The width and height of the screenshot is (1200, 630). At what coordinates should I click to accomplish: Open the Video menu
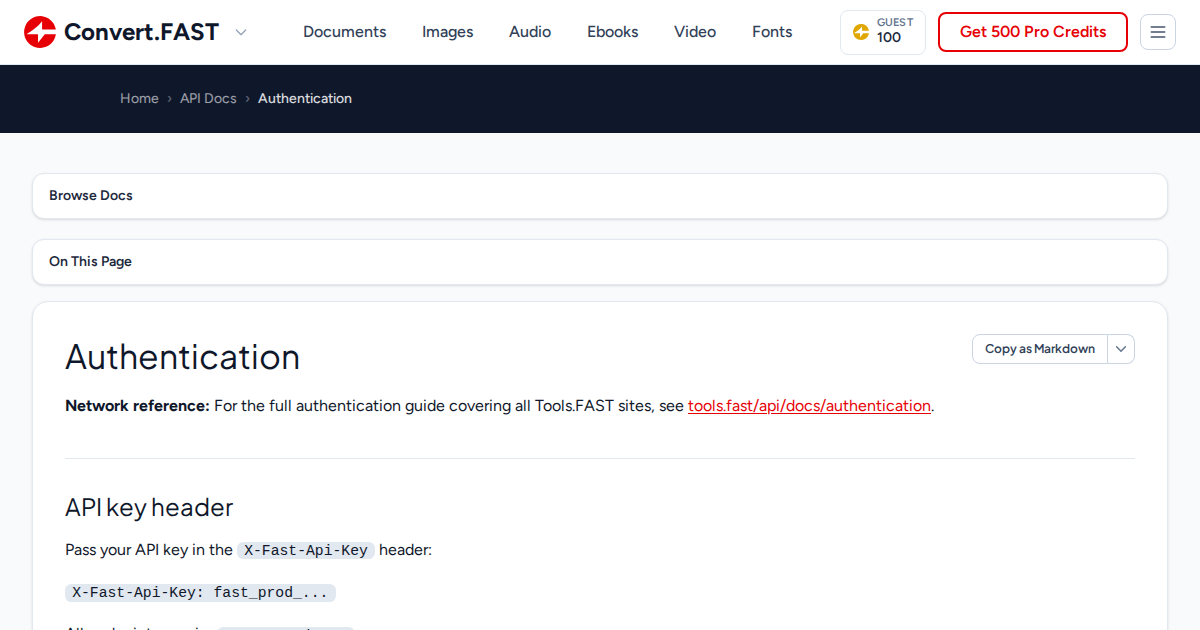point(695,32)
